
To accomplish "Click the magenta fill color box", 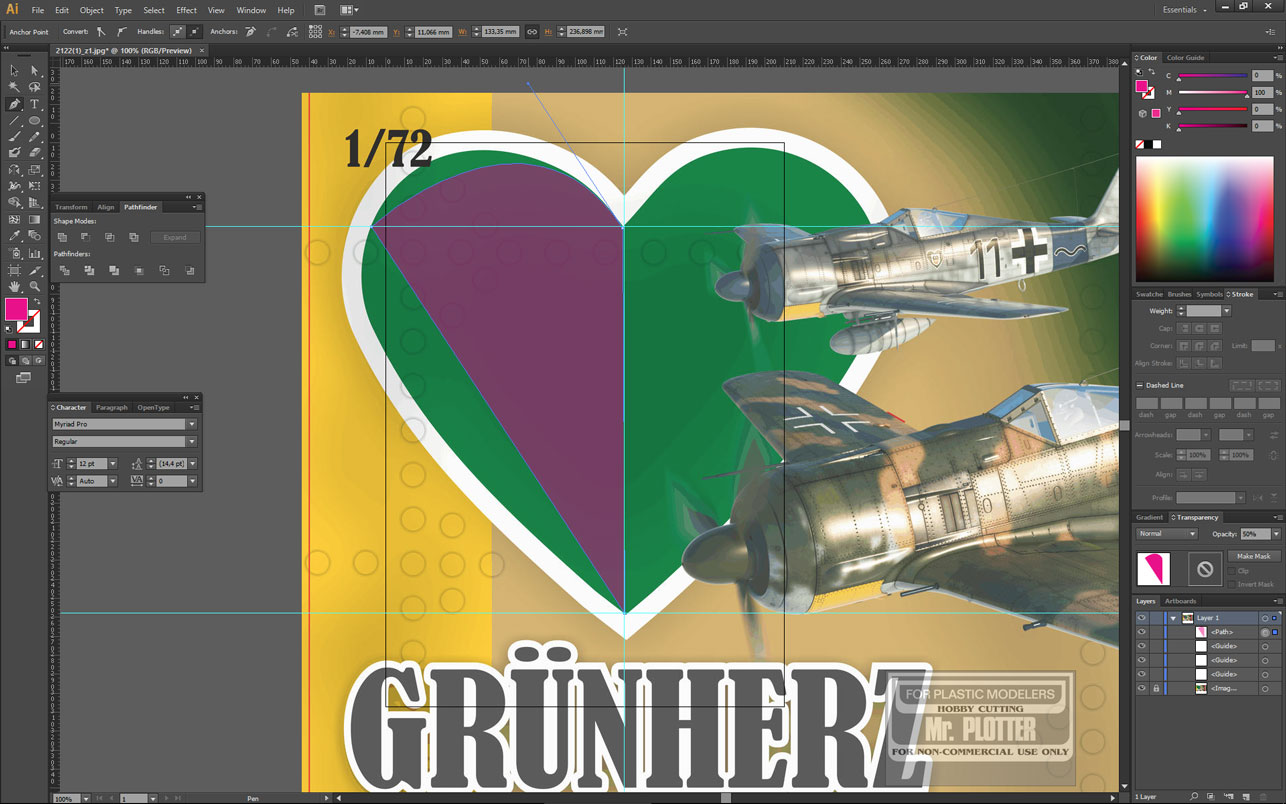I will [17, 309].
